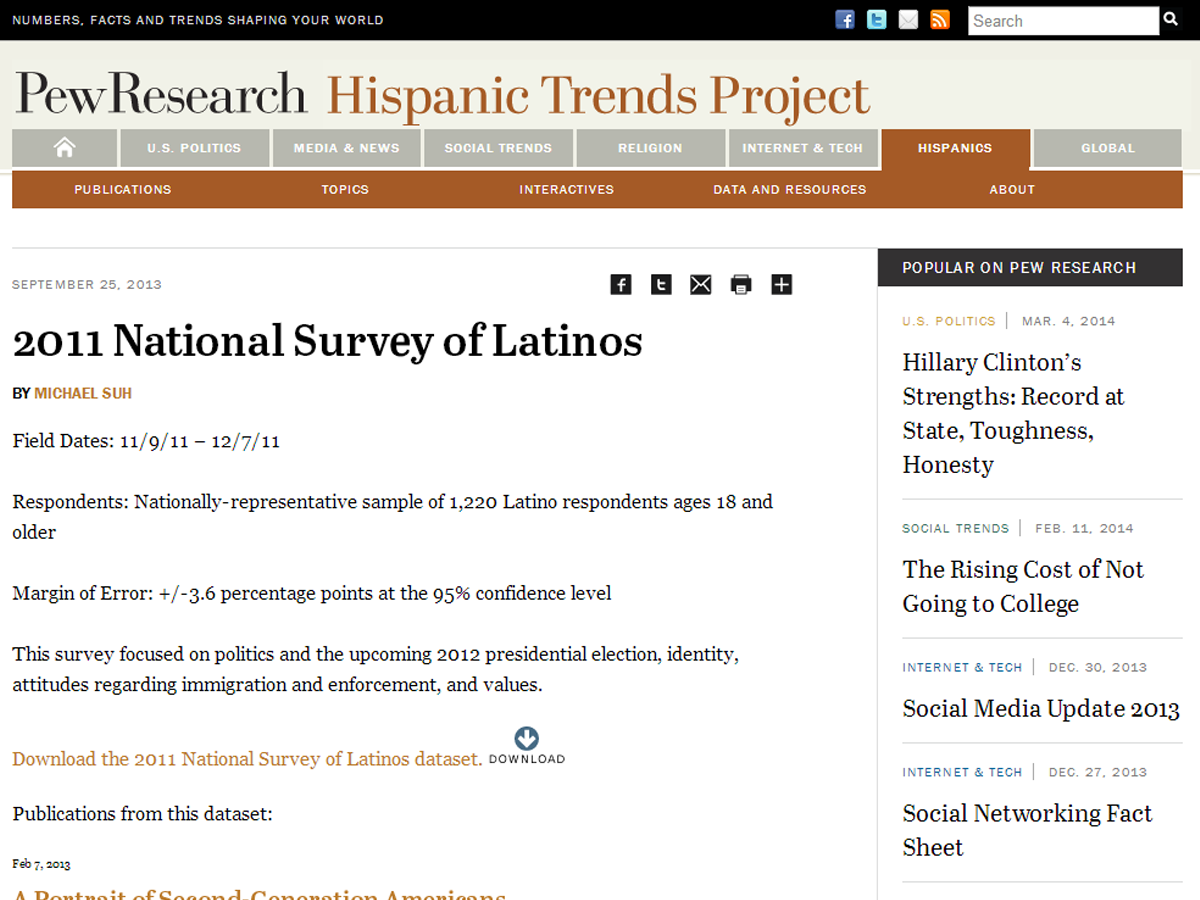The height and width of the screenshot is (900, 1200).
Task: Click the PewResearch logo
Action: (x=161, y=94)
